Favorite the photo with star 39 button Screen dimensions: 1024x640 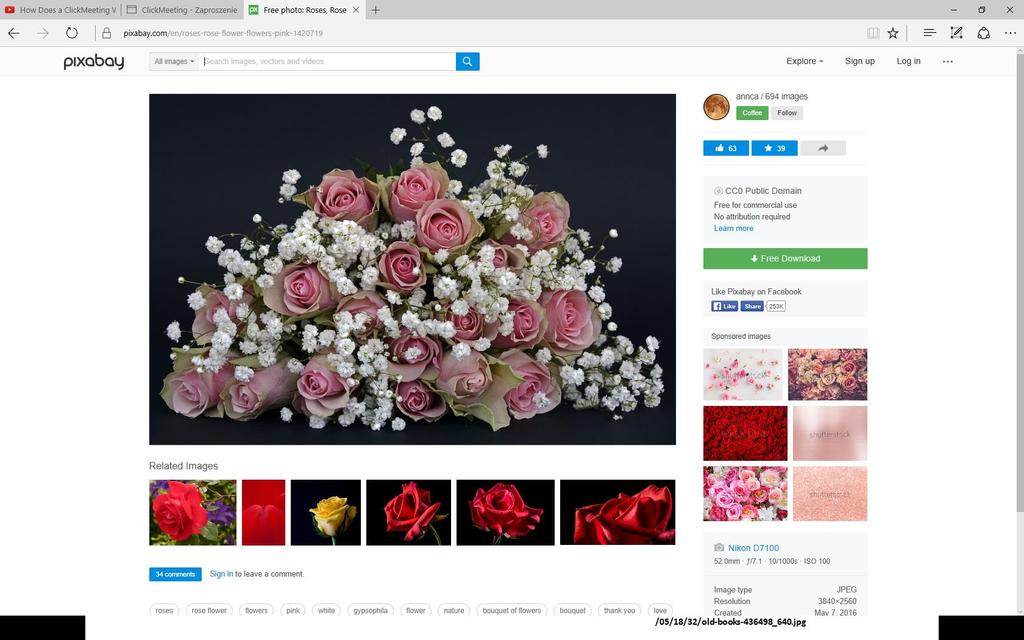click(x=775, y=148)
